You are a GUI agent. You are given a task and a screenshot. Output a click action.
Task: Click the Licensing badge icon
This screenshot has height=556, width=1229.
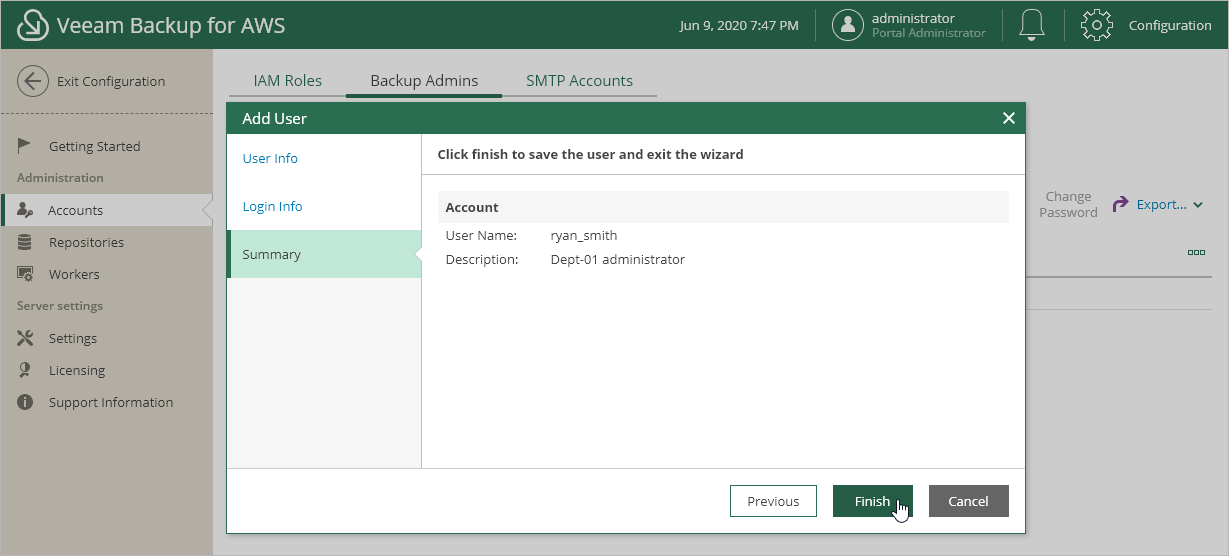pos(26,370)
